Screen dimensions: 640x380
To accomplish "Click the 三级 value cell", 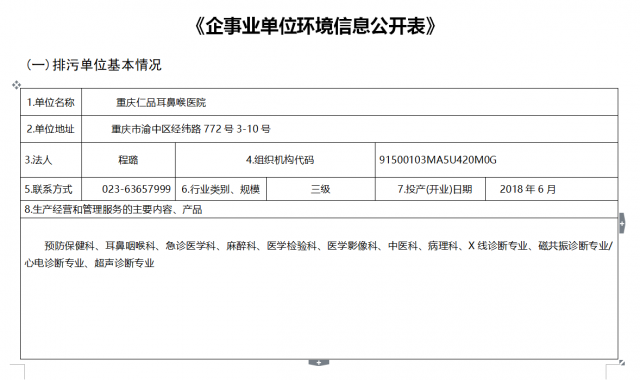I will tap(321, 189).
